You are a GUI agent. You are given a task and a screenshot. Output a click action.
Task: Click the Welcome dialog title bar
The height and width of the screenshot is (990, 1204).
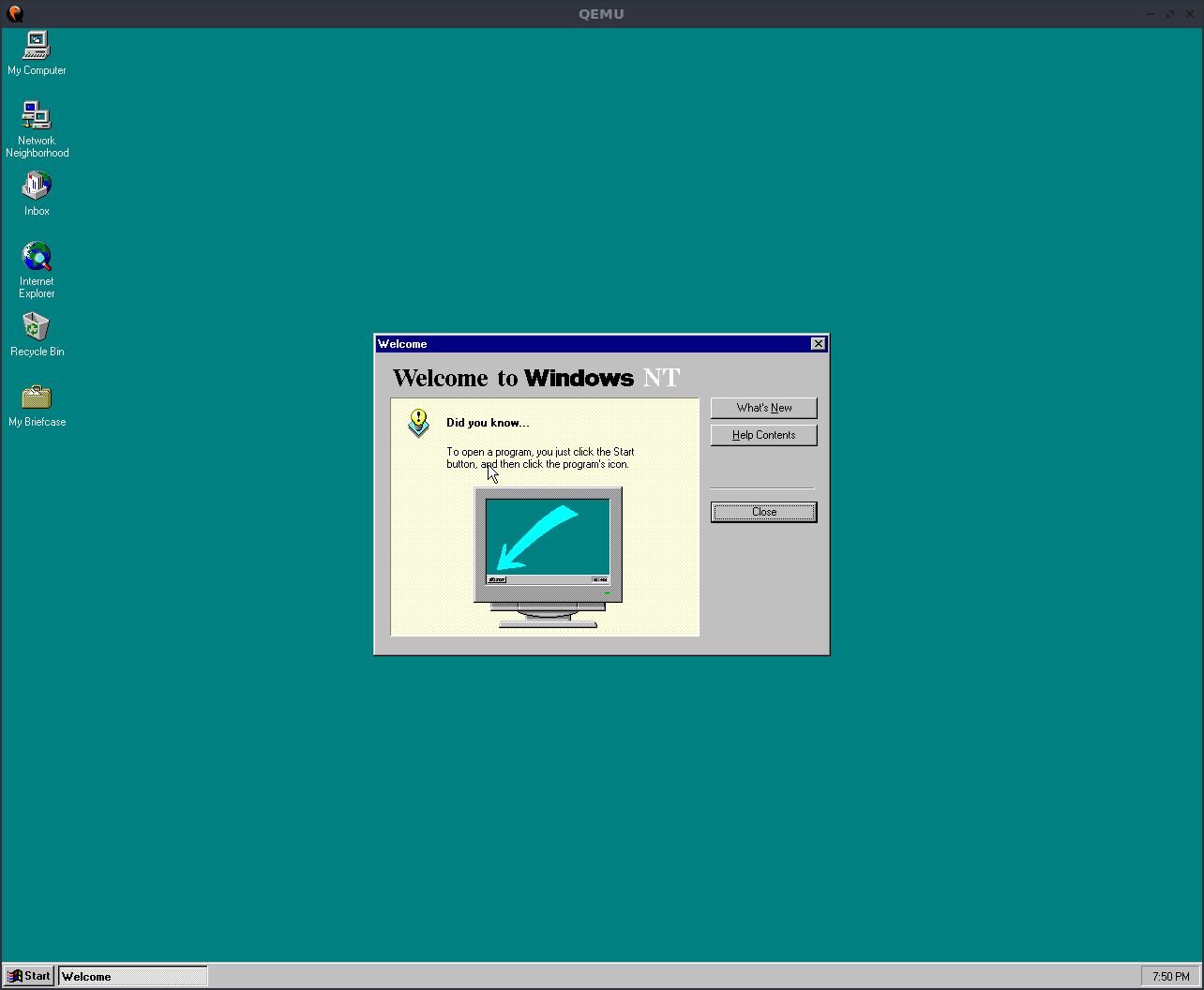593,344
